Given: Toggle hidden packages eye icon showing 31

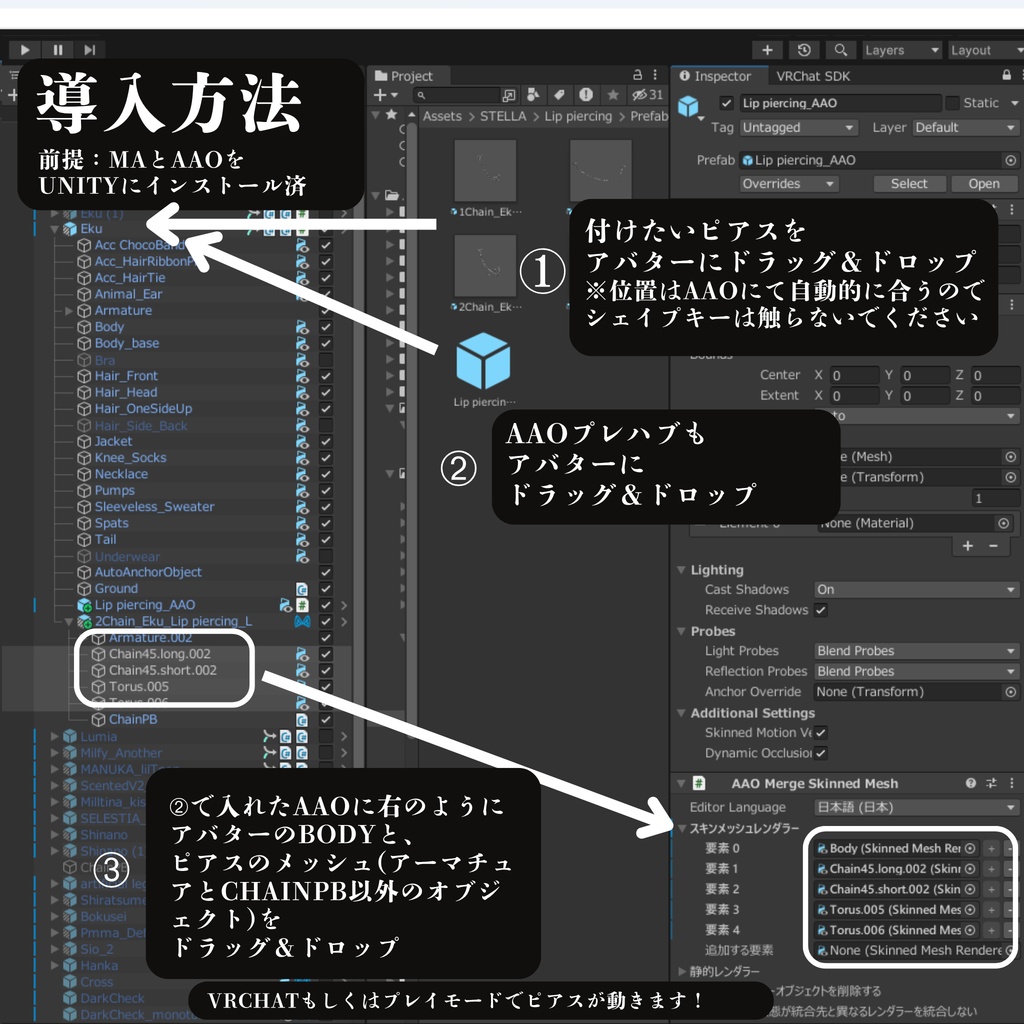Looking at the screenshot, I should coord(647,95).
